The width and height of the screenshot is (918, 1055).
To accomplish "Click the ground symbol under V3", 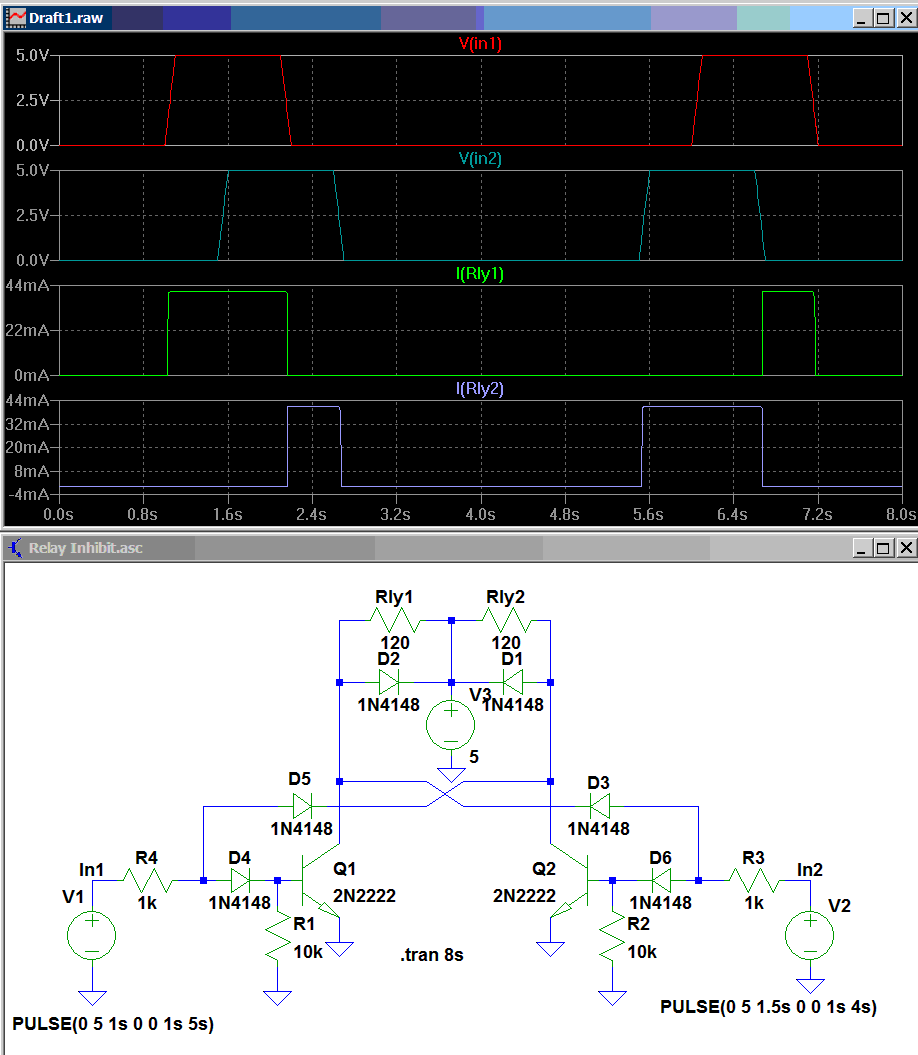I will coord(450,775).
